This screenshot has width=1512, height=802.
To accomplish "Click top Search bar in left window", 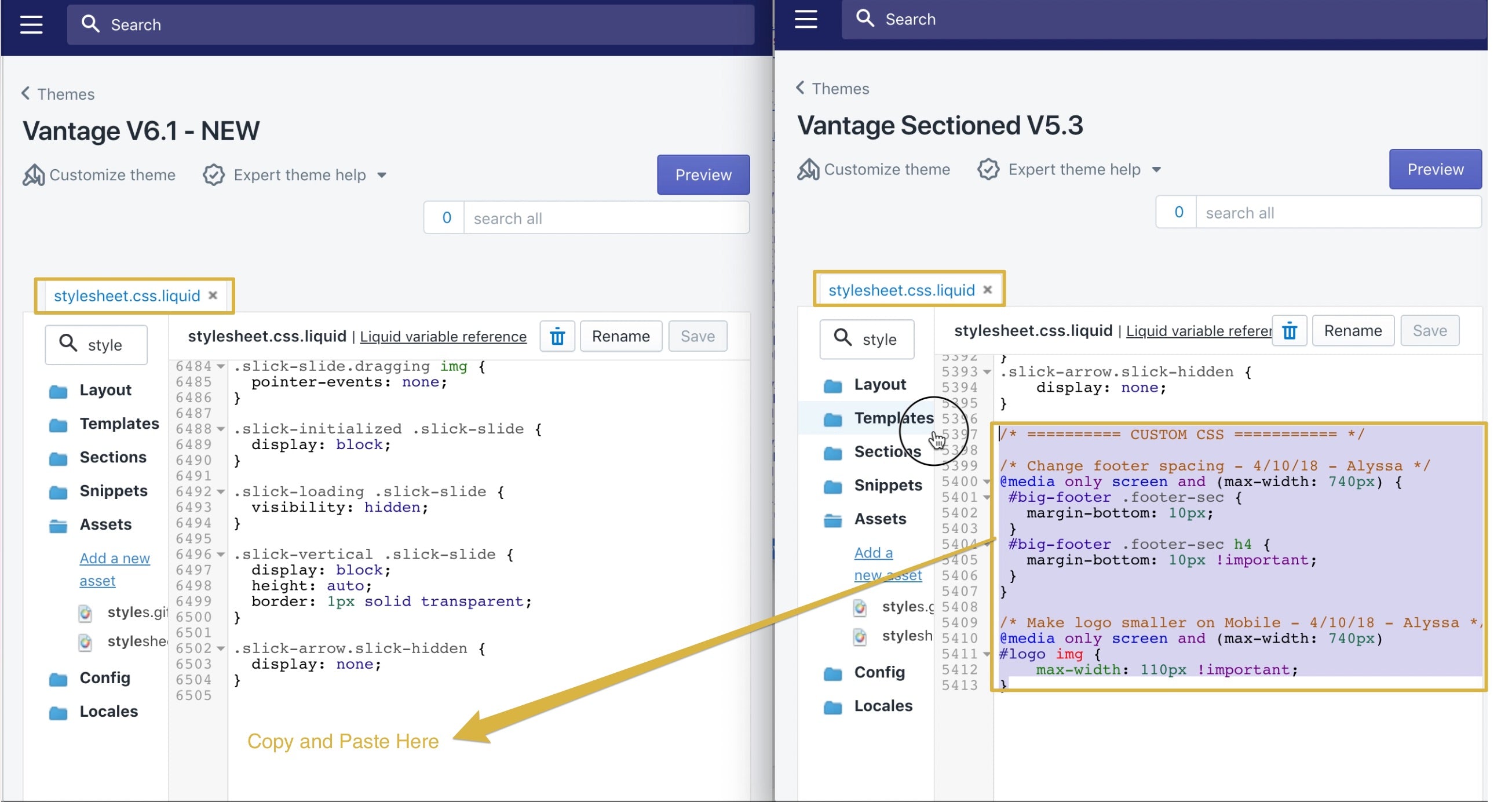I will (410, 25).
